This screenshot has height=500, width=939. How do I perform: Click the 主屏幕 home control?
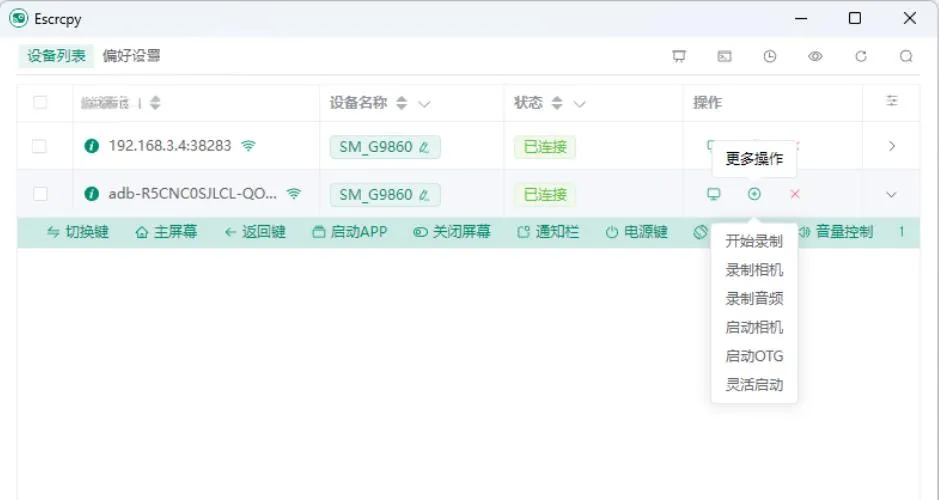(166, 232)
